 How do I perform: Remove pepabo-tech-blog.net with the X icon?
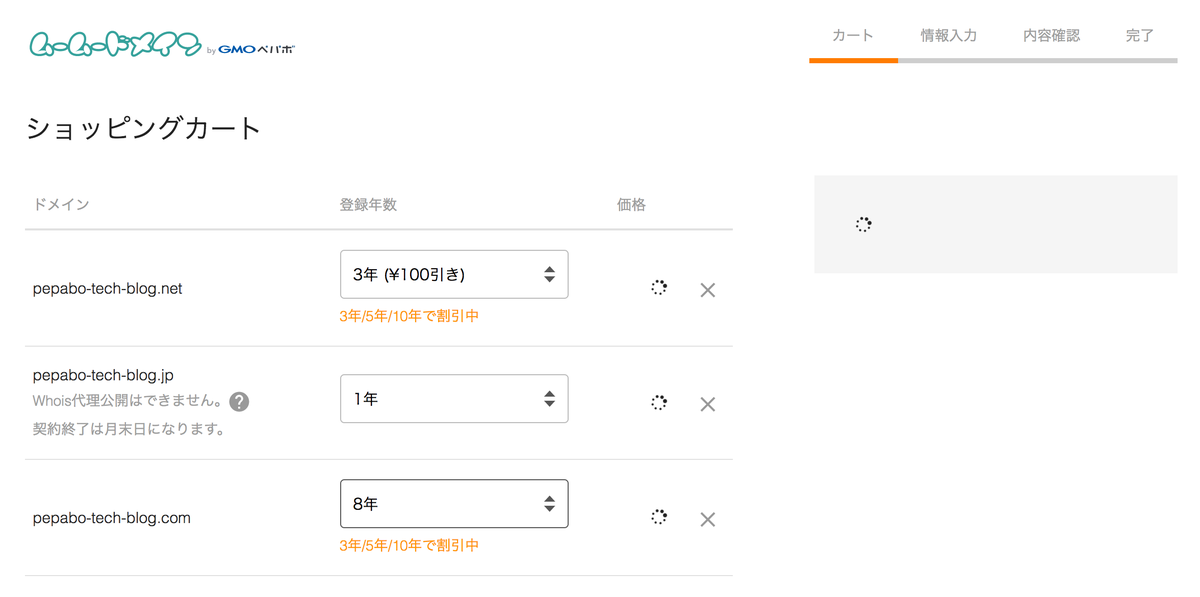click(708, 290)
